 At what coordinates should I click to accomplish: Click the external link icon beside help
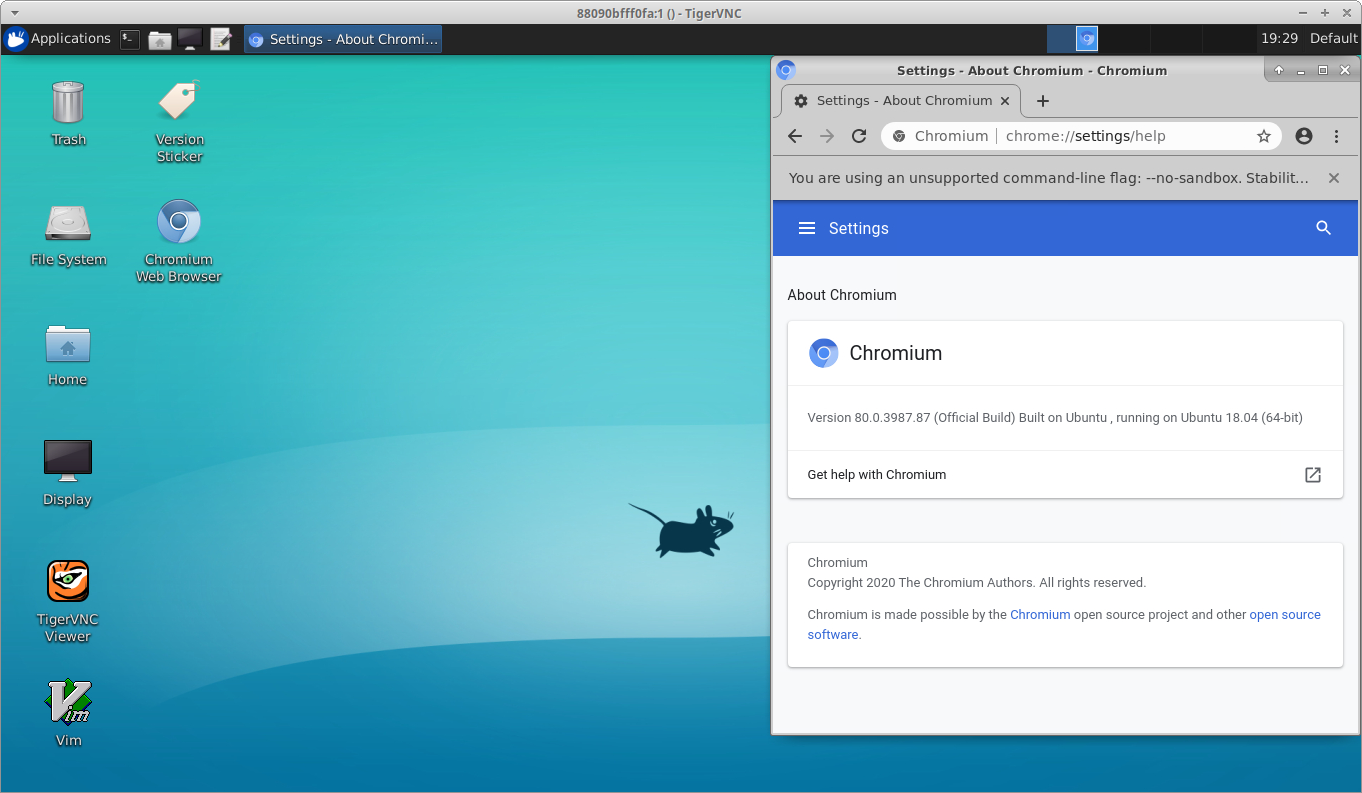point(1313,475)
